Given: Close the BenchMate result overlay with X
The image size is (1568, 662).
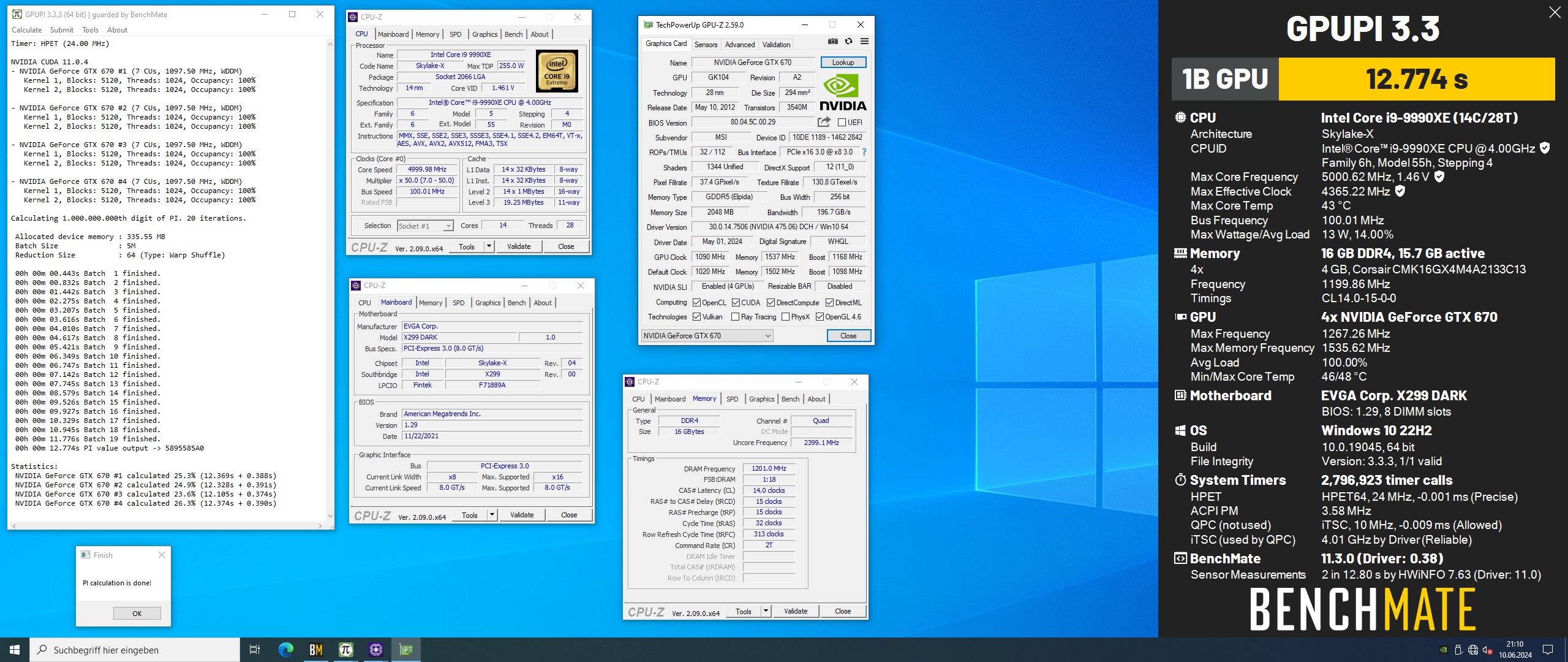Looking at the screenshot, I should click(1555, 12).
